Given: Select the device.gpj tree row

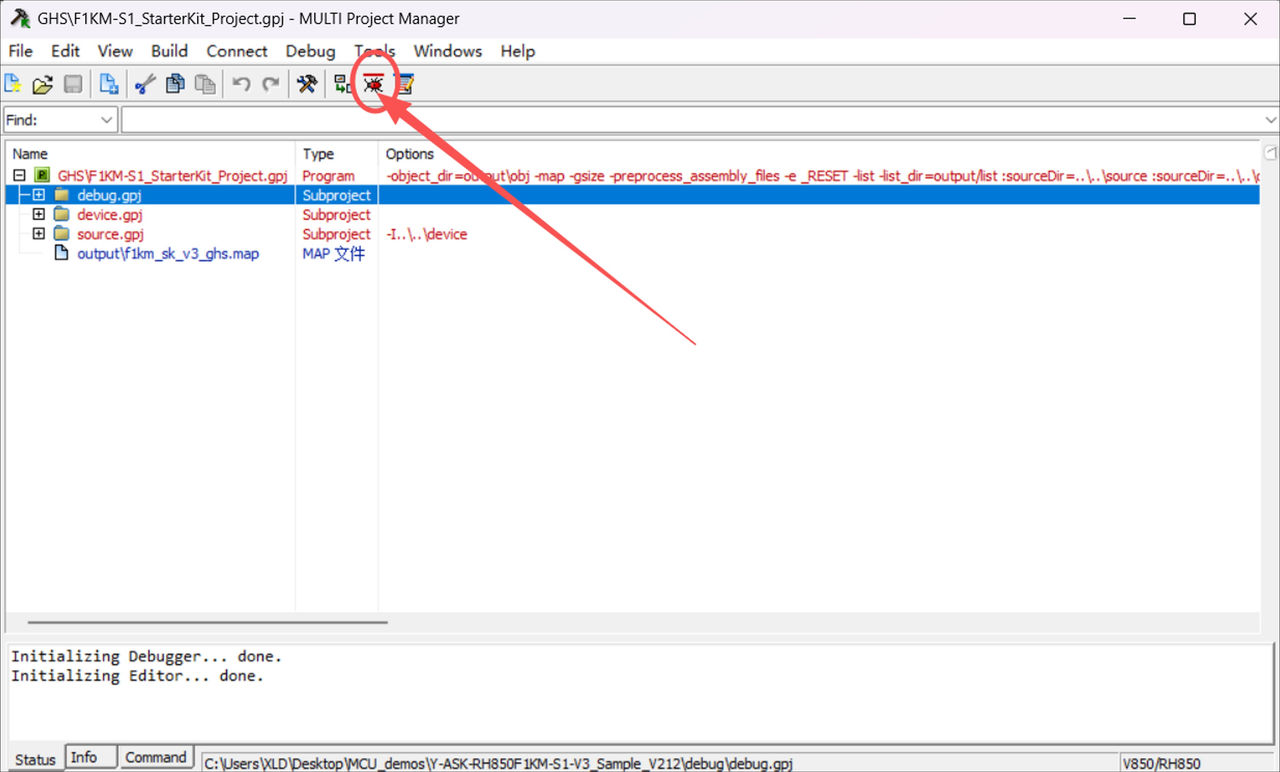Looking at the screenshot, I should point(632,214).
